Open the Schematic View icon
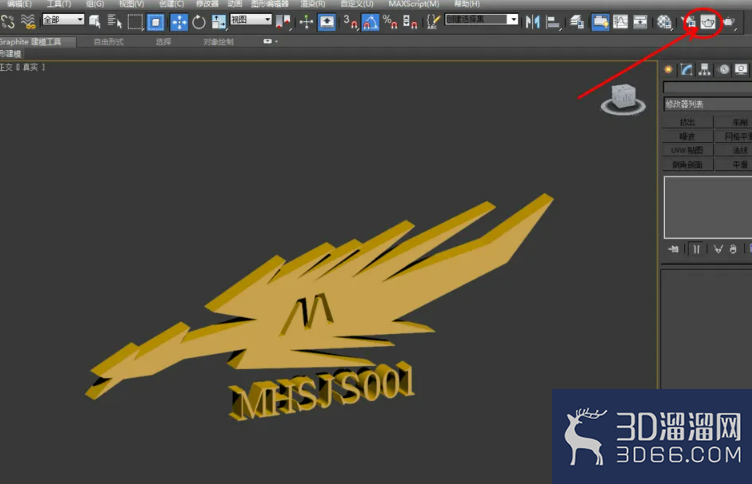This screenshot has height=484, width=752. click(x=640, y=22)
